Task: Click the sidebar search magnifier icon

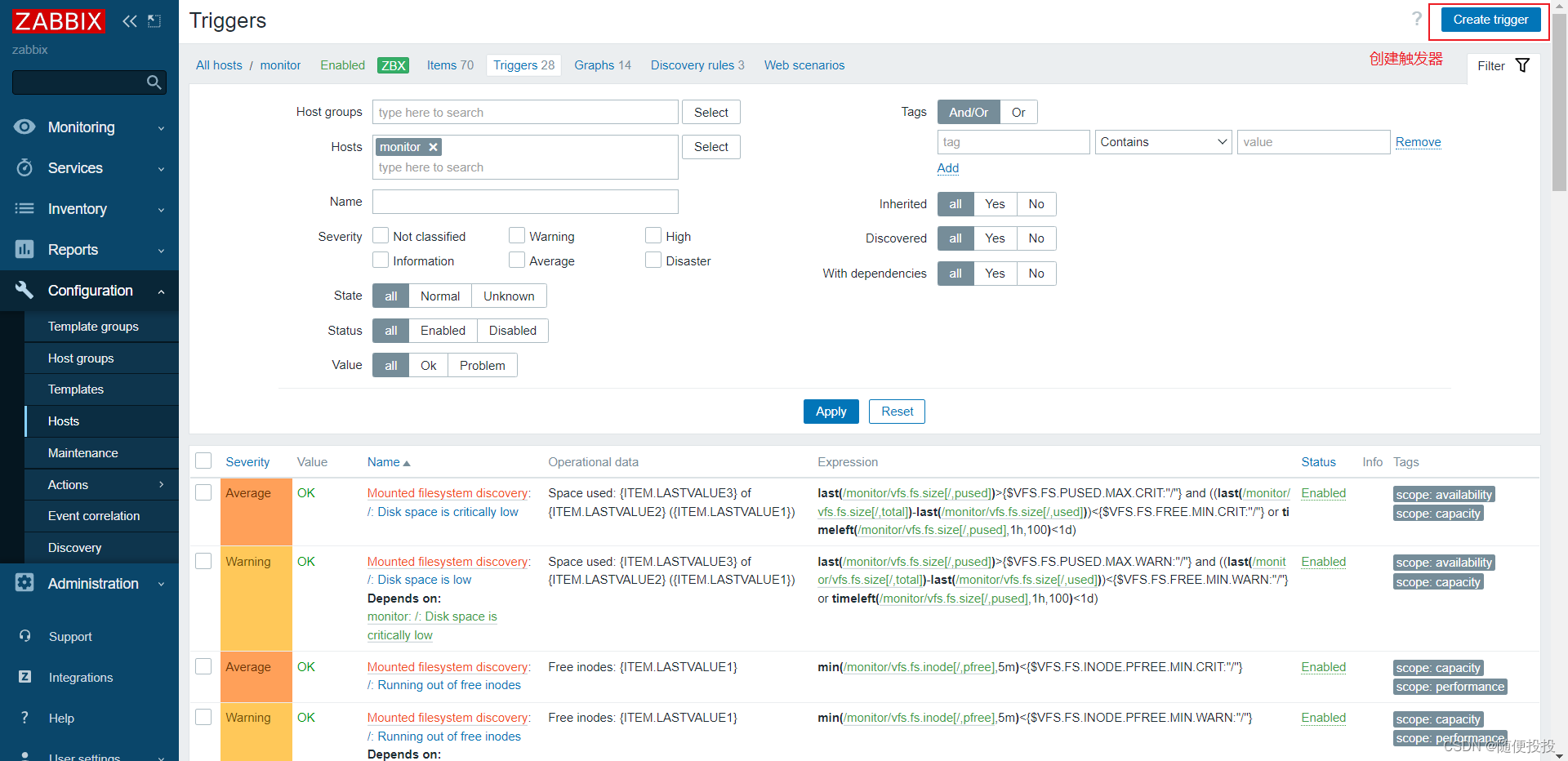Action: (154, 82)
